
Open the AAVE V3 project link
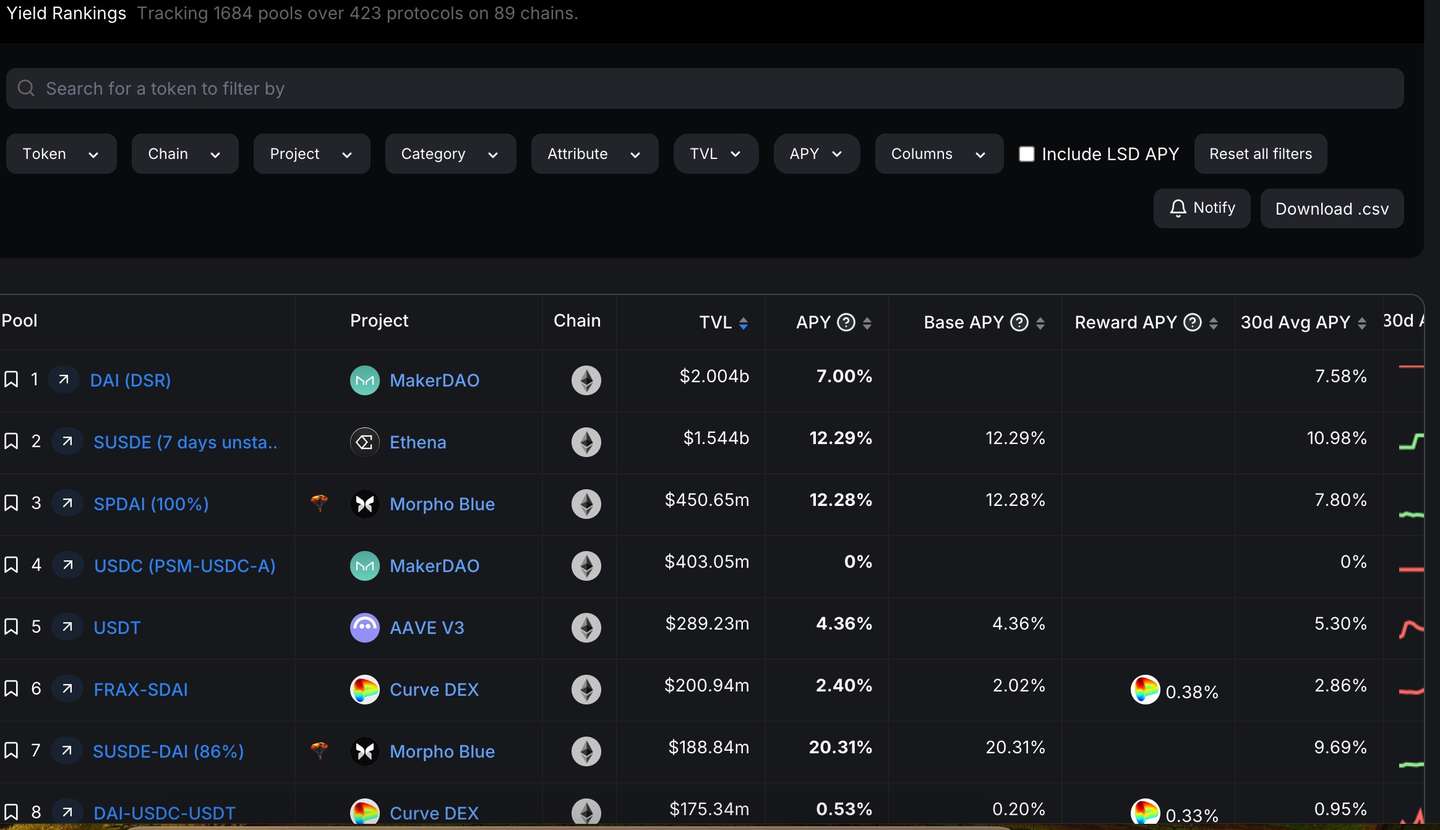tap(427, 628)
